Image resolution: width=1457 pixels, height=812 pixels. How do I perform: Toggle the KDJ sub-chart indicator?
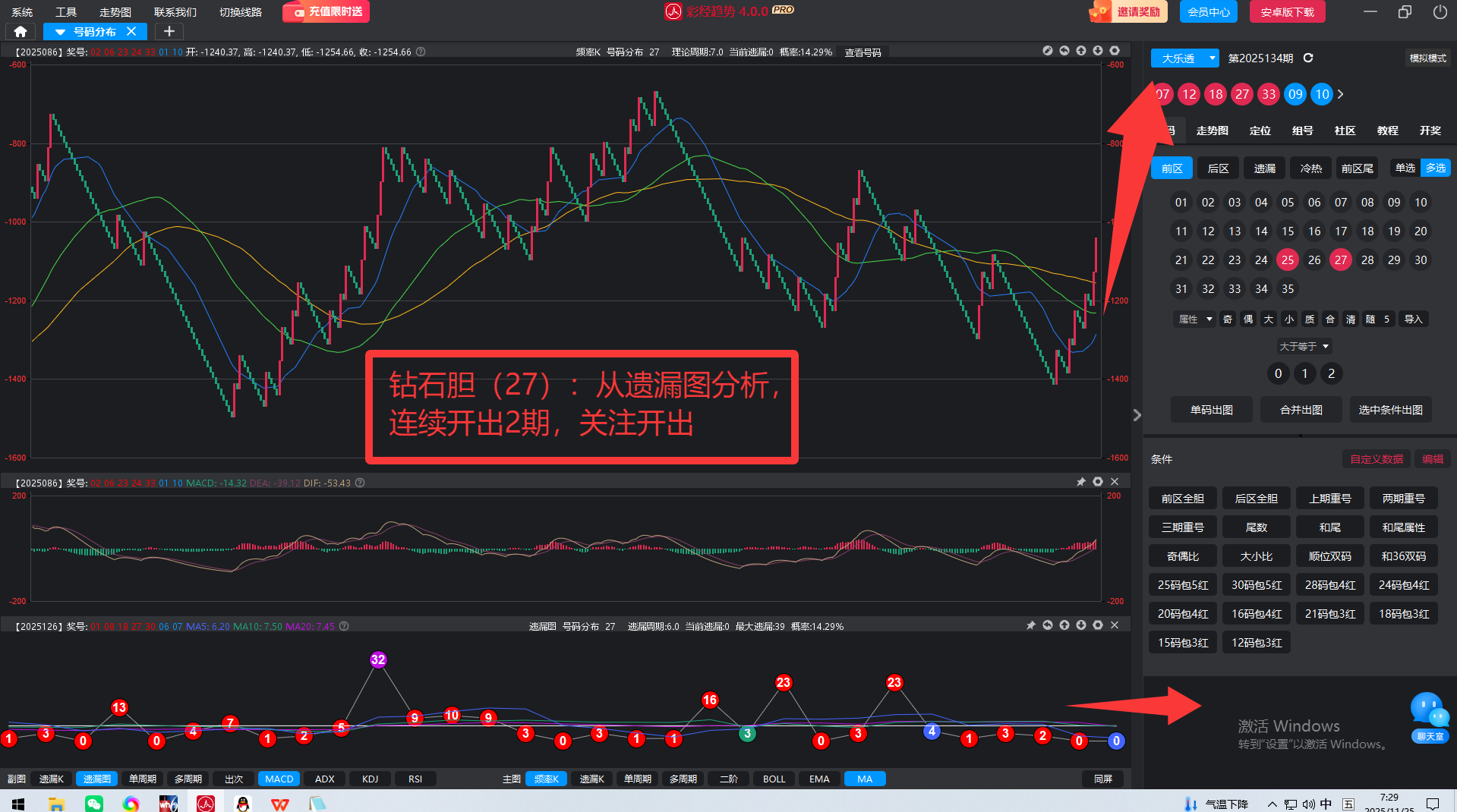[370, 779]
